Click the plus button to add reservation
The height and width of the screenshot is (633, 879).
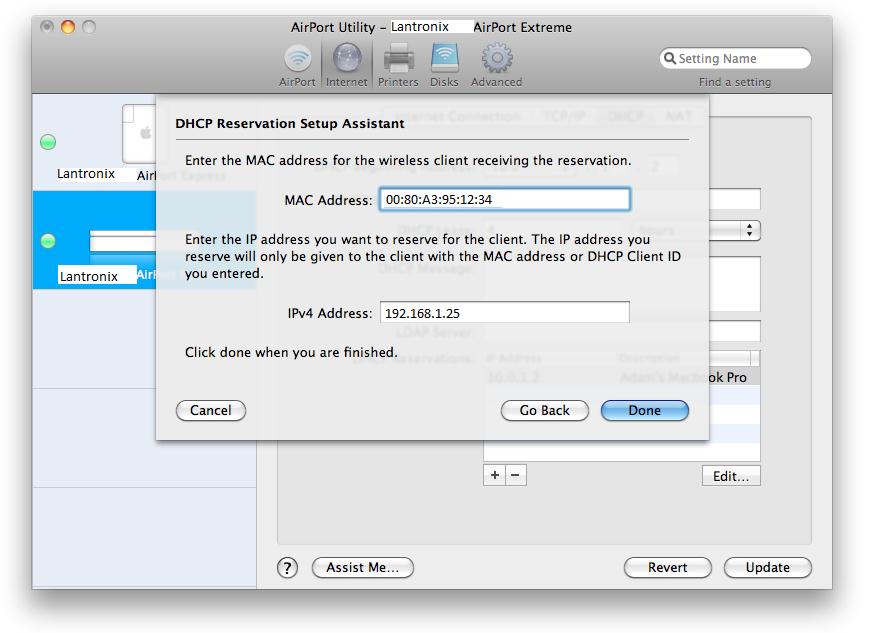494,475
